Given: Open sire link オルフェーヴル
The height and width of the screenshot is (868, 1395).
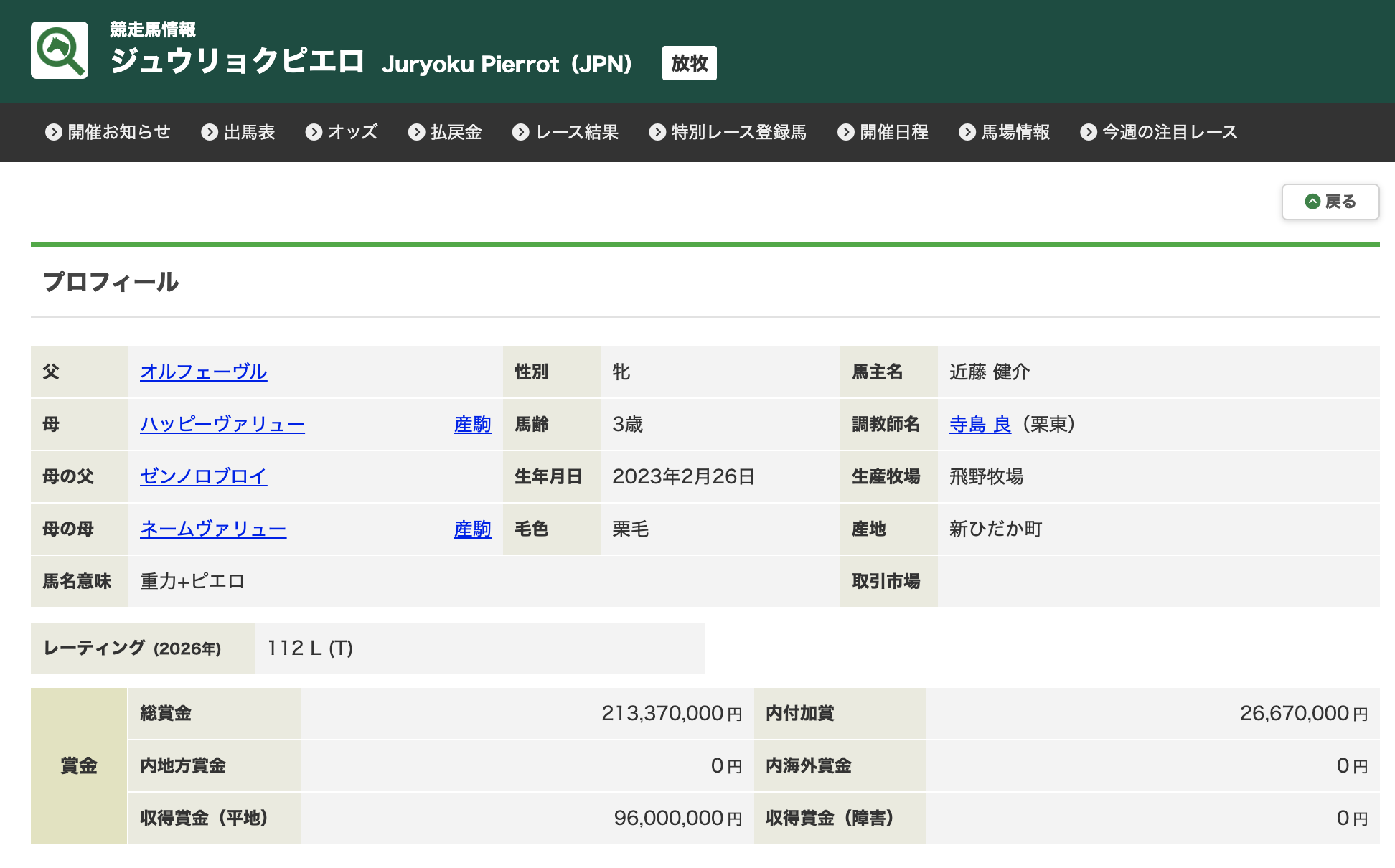Looking at the screenshot, I should pyautogui.click(x=204, y=372).
